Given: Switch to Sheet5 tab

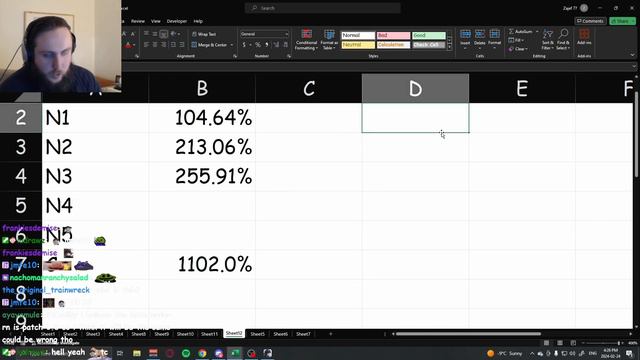Looking at the screenshot, I should pyautogui.click(x=258, y=334).
